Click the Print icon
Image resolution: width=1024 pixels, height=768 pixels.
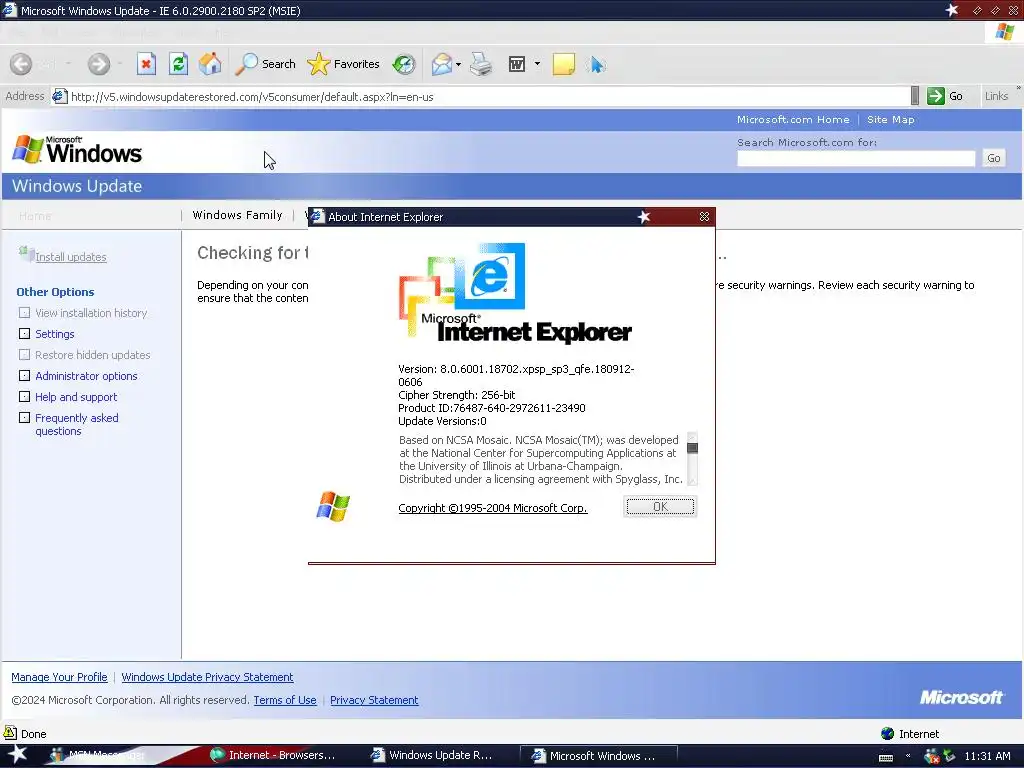(481, 64)
